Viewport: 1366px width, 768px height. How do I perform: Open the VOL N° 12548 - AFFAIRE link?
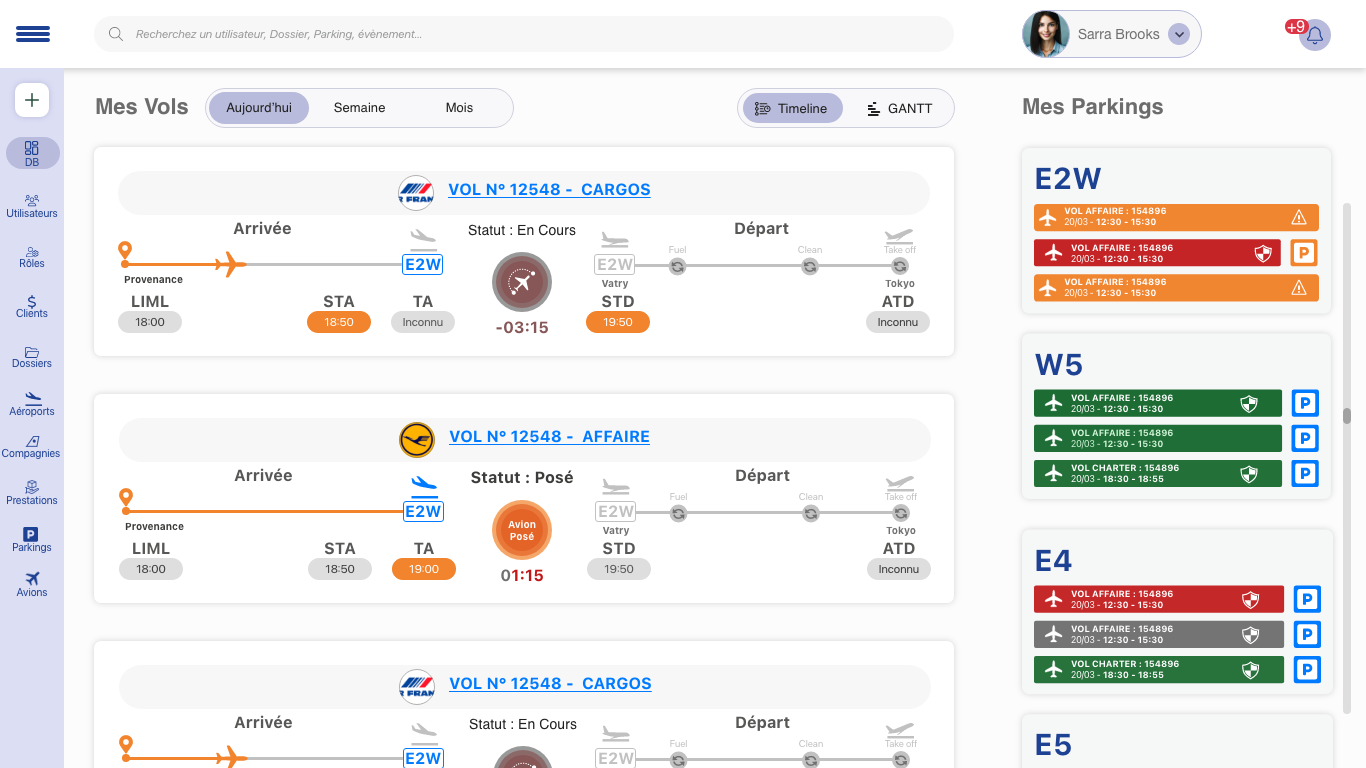click(x=549, y=437)
